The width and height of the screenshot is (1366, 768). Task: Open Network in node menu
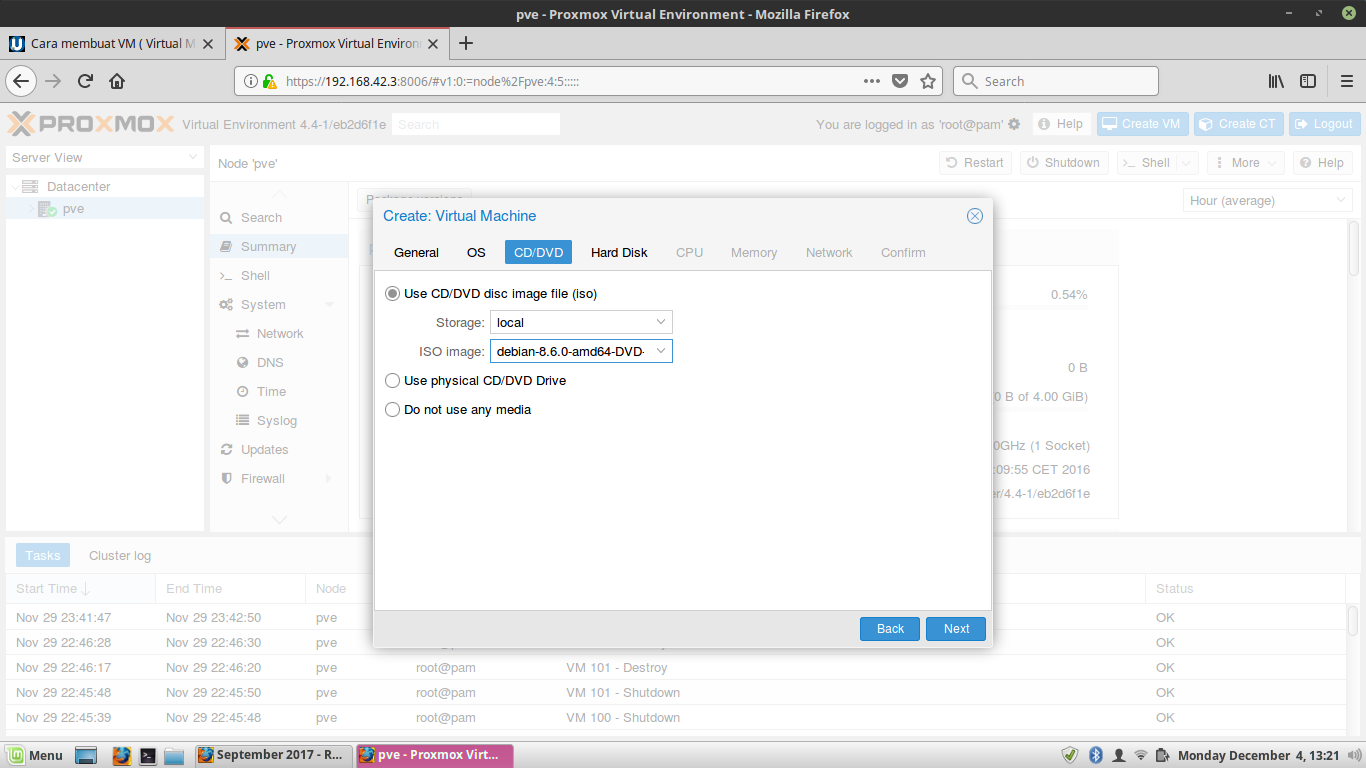tap(280, 333)
